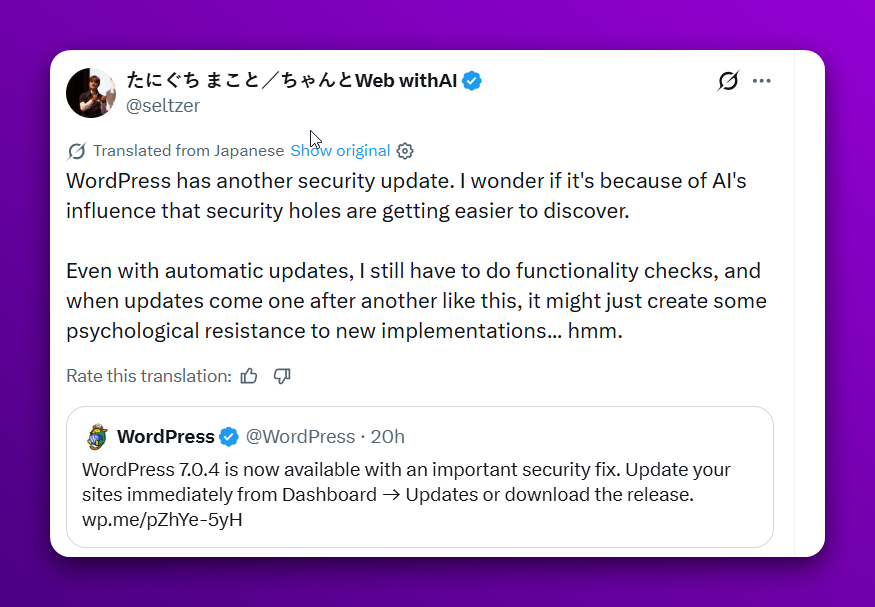This screenshot has height=607, width=875.
Task: Click WordPress's verified badge in quoted tweet
Action: 229,437
